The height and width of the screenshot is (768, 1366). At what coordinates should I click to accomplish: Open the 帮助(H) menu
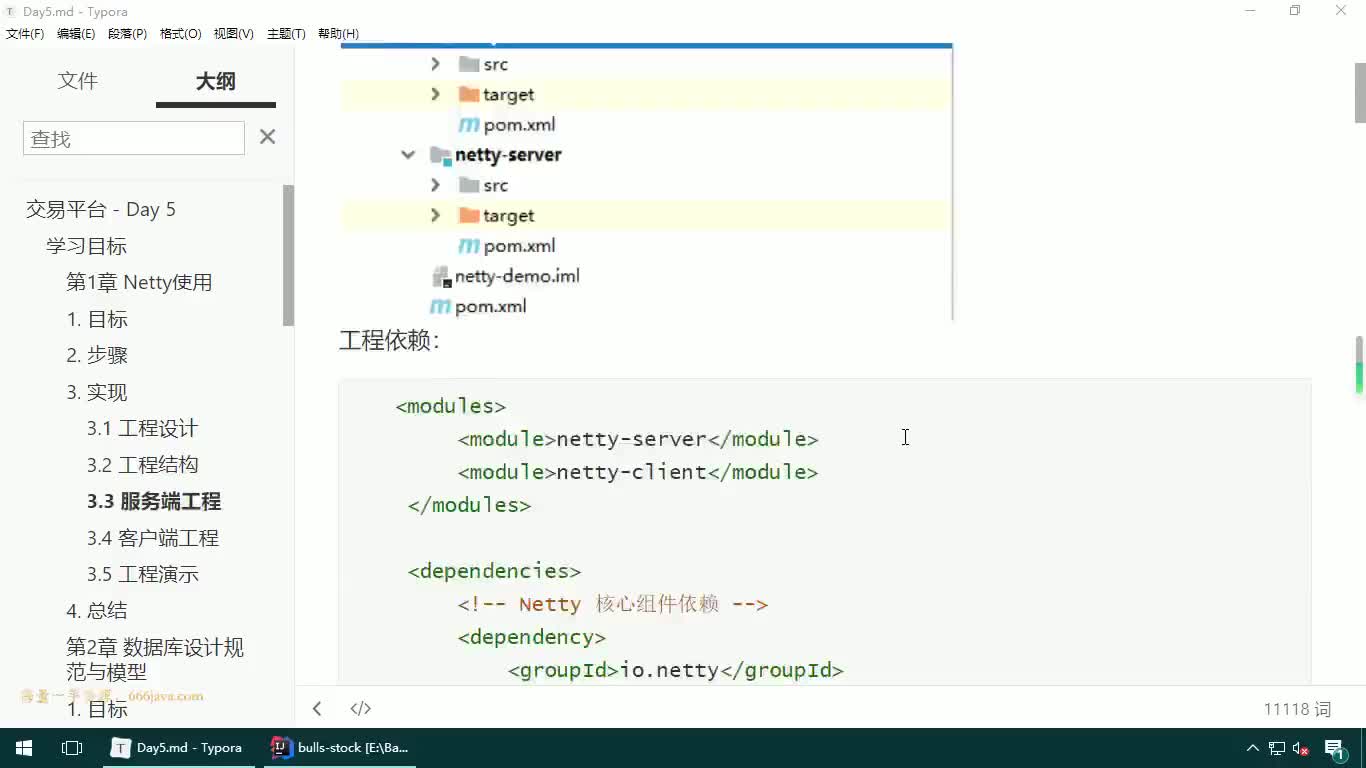(x=338, y=34)
